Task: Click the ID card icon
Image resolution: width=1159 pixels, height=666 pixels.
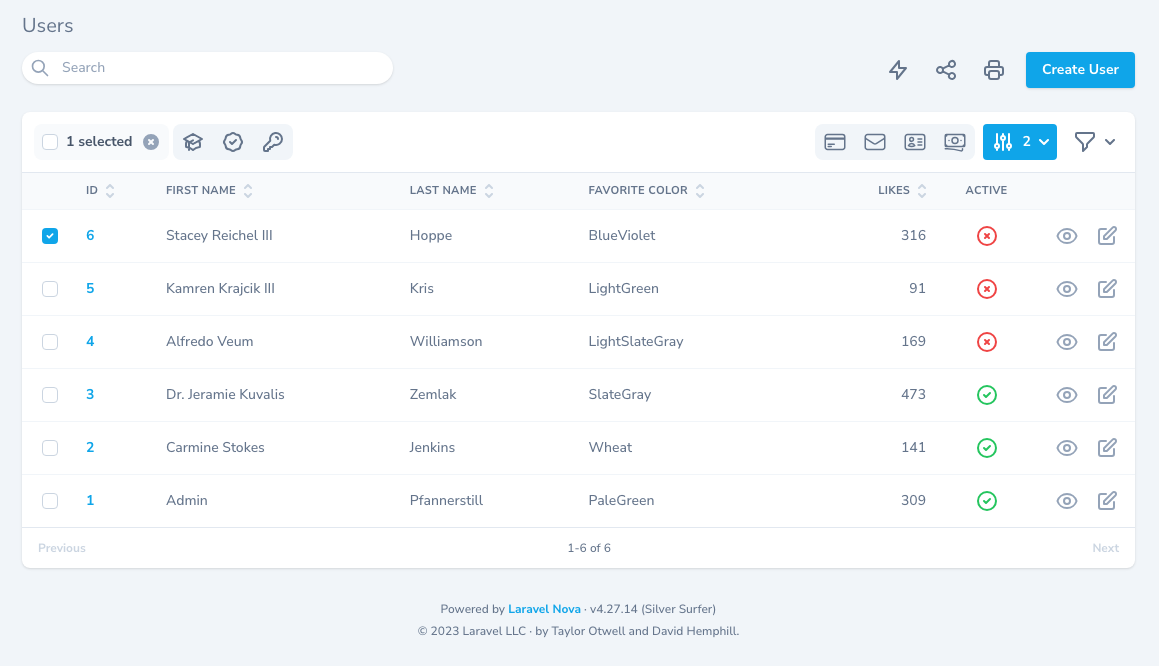Action: (x=915, y=142)
